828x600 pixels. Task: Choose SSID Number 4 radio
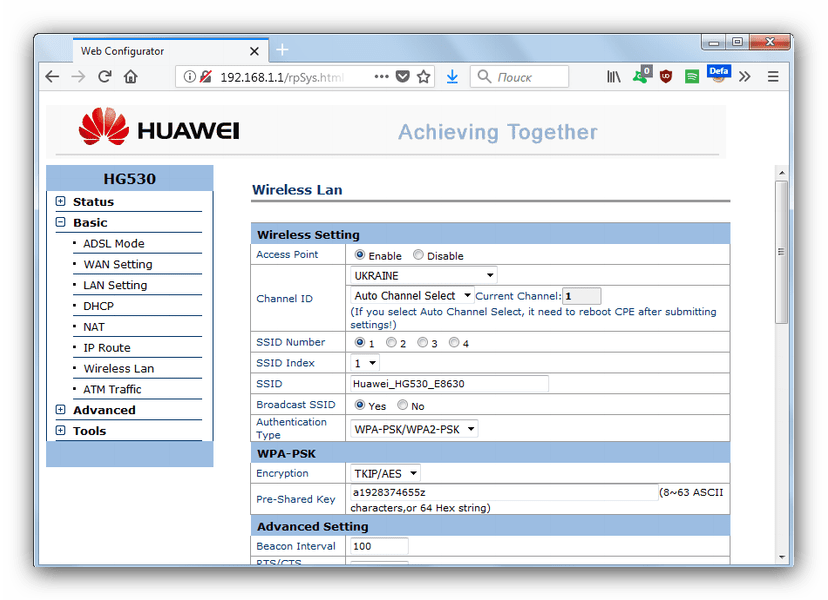point(454,342)
